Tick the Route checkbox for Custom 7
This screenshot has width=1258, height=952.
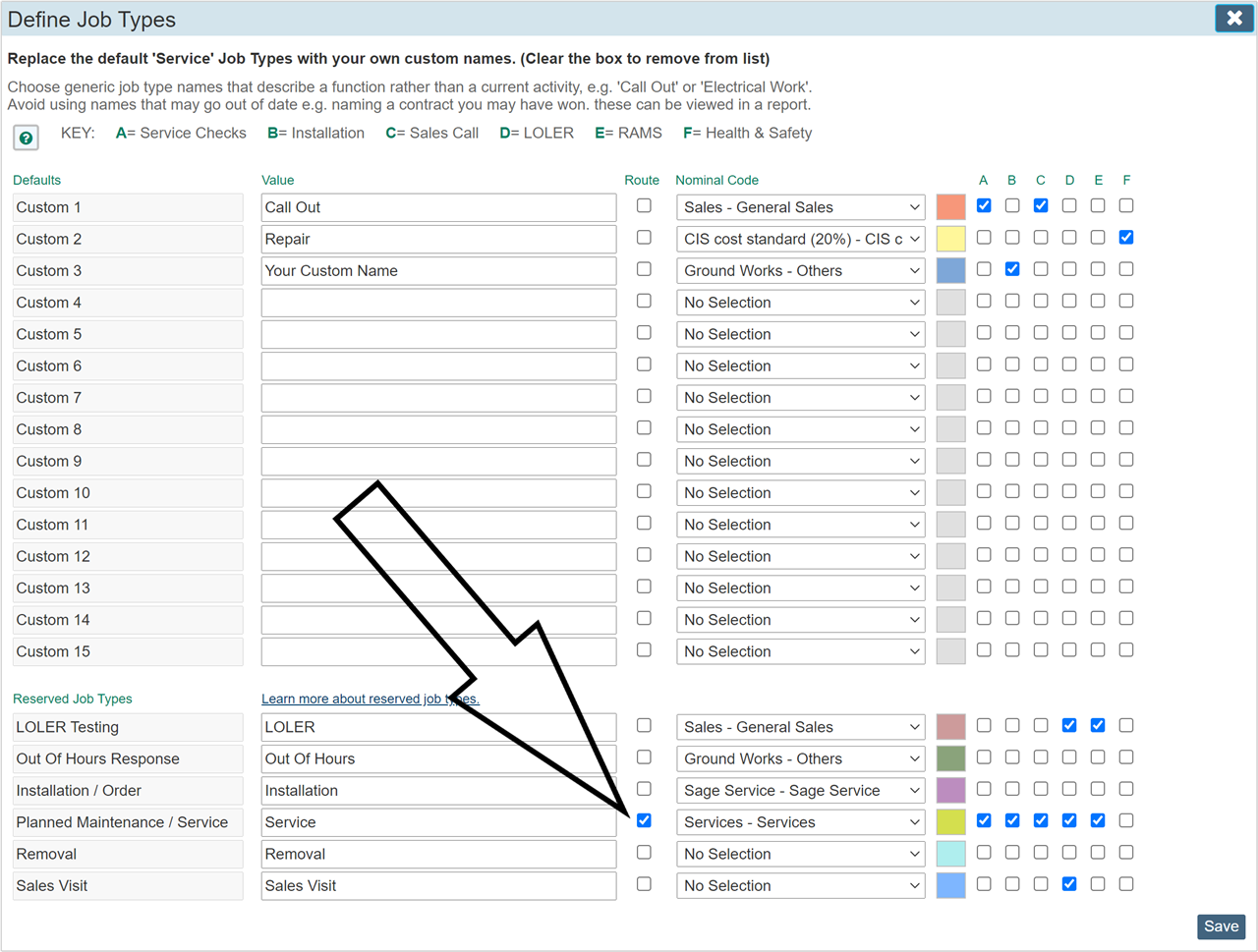pos(644,396)
